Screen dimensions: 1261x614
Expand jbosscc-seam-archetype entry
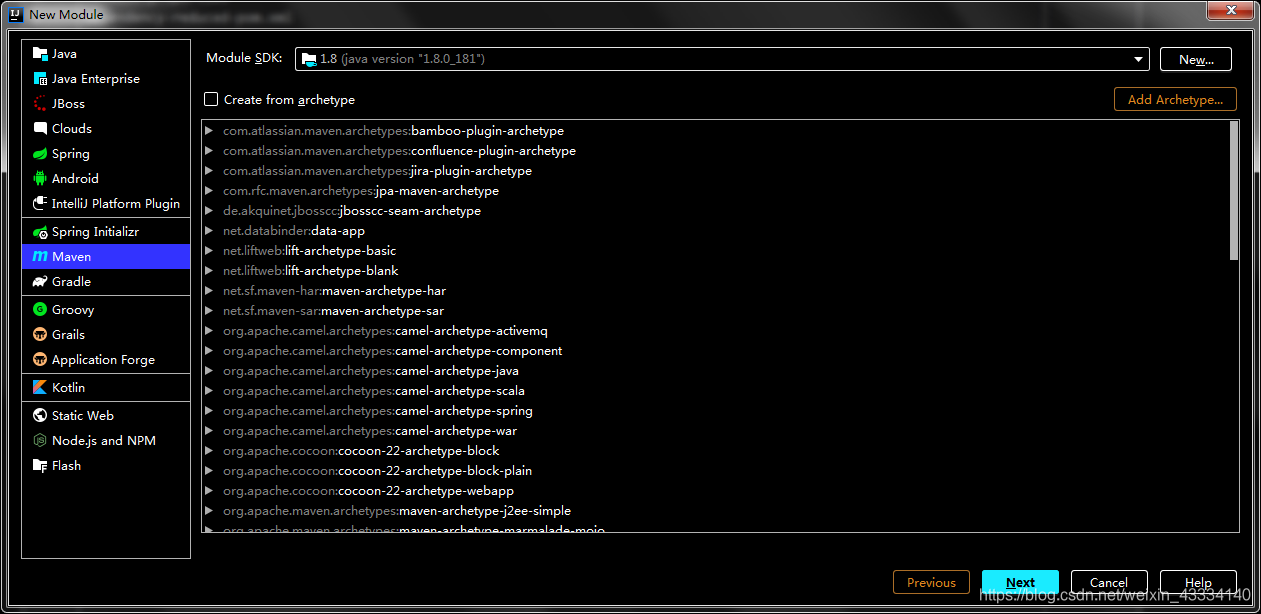click(x=209, y=211)
